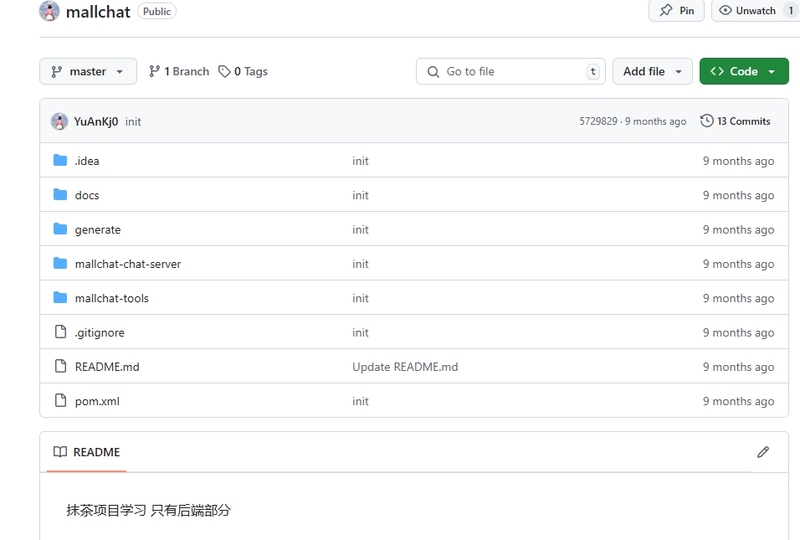This screenshot has height=540, width=800.
Task: Click 9 months ago in mallchat-tools row
Action: [x=738, y=298]
